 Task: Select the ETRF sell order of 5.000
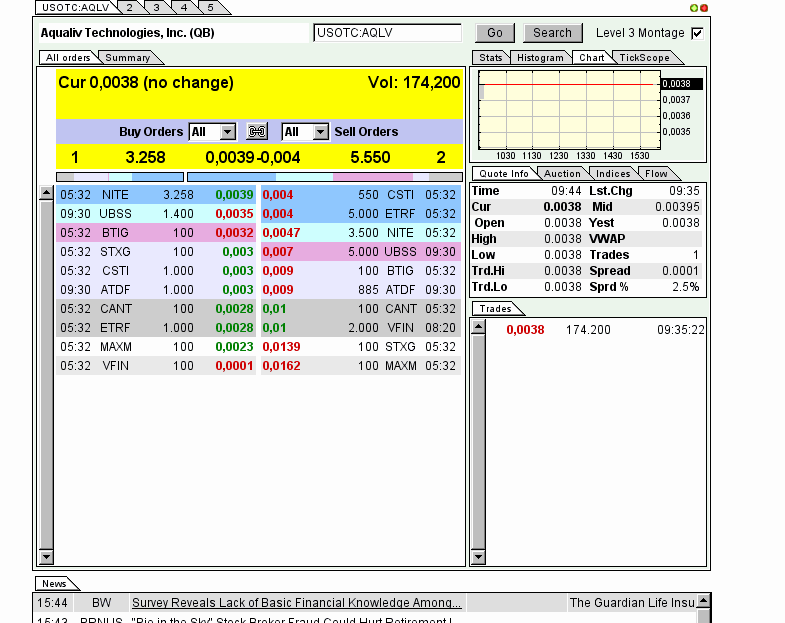(x=360, y=214)
